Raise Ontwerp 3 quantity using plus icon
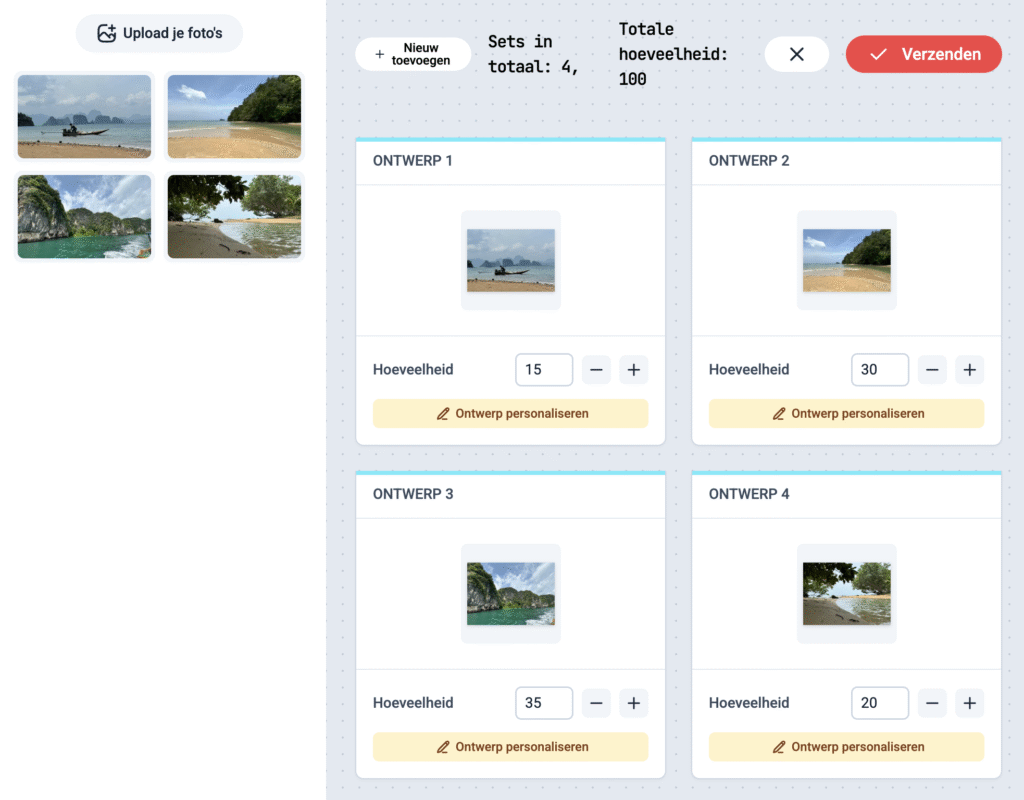Viewport: 1024px width, 800px height. point(633,703)
